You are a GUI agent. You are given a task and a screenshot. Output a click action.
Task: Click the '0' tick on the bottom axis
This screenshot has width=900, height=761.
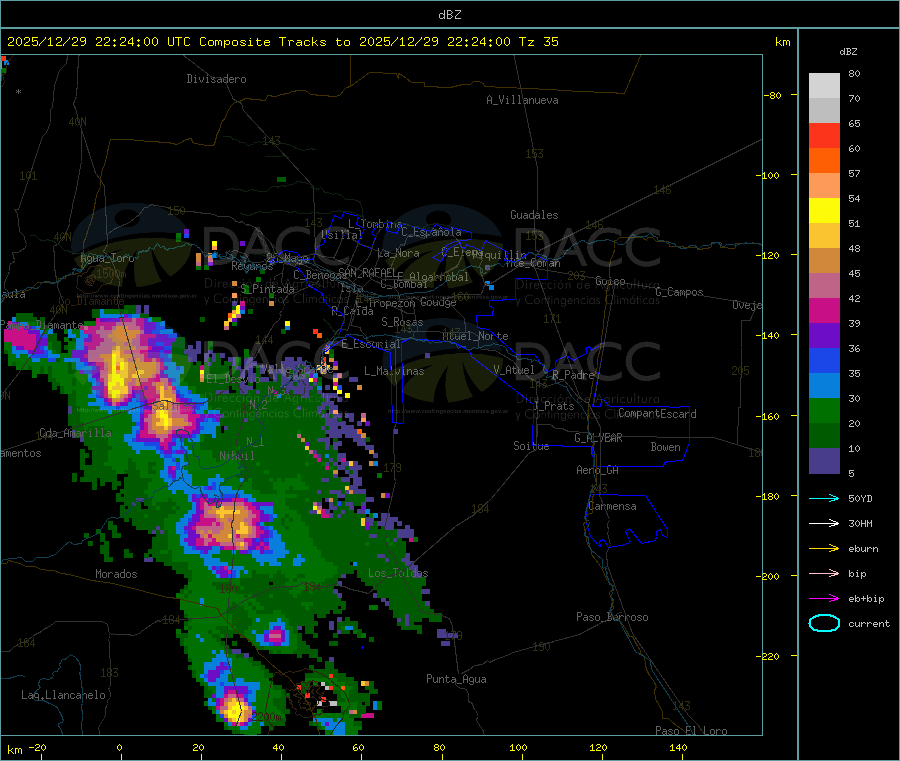(x=119, y=747)
